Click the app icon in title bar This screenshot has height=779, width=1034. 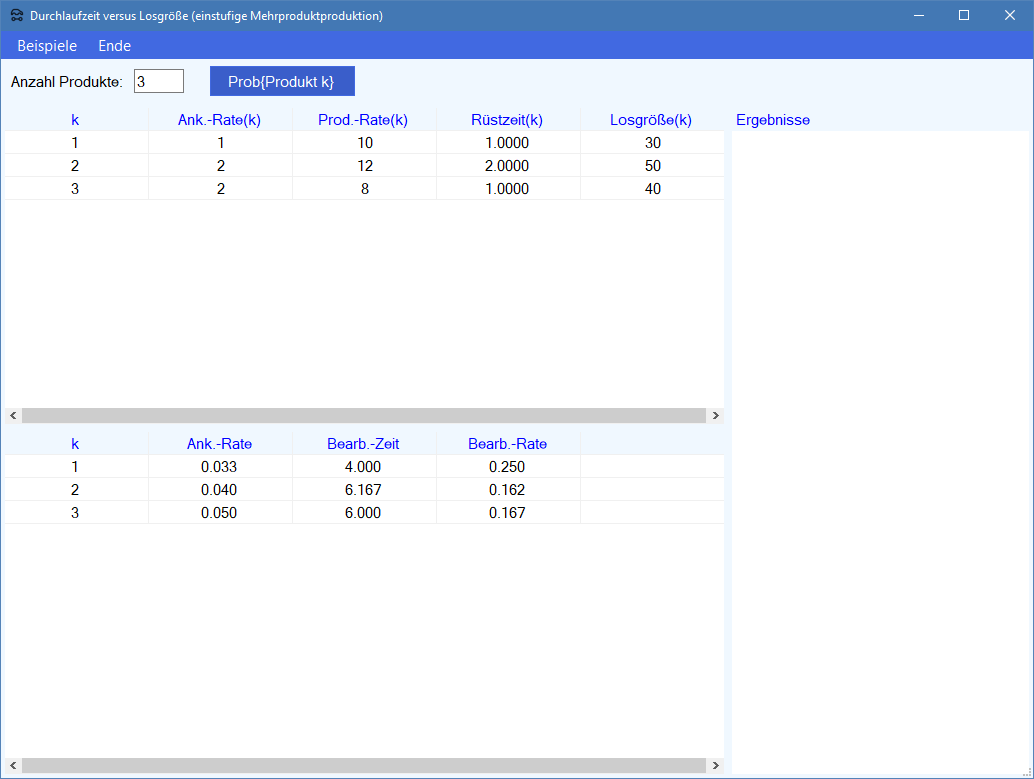pos(16,16)
